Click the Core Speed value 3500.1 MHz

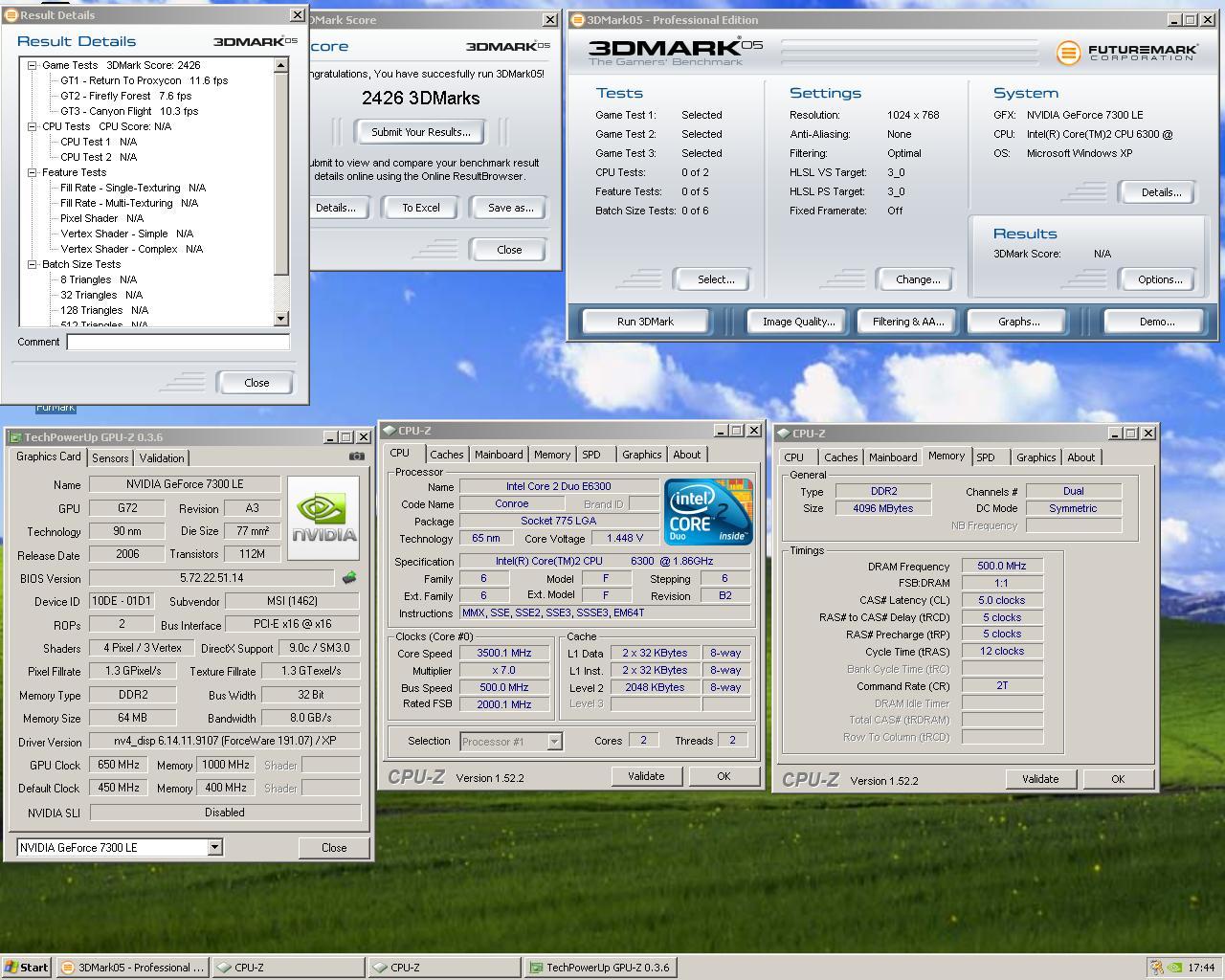(503, 653)
